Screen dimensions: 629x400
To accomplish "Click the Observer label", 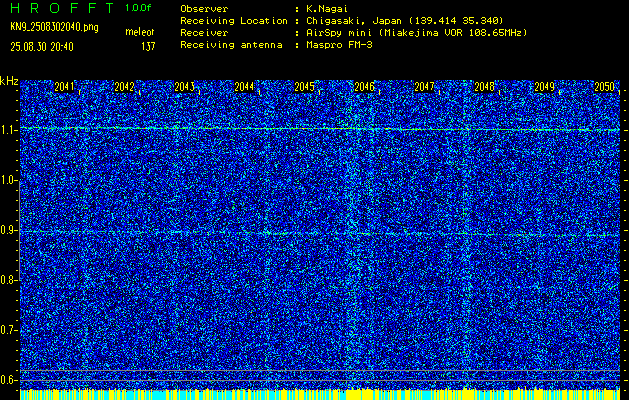I will tap(204, 9).
